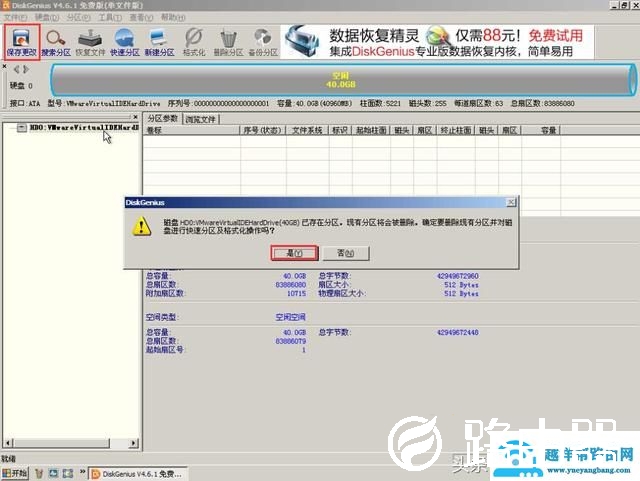Click the second quick launch icon on taskbar
This screenshot has width=640, height=481.
pyautogui.click(x=53, y=473)
